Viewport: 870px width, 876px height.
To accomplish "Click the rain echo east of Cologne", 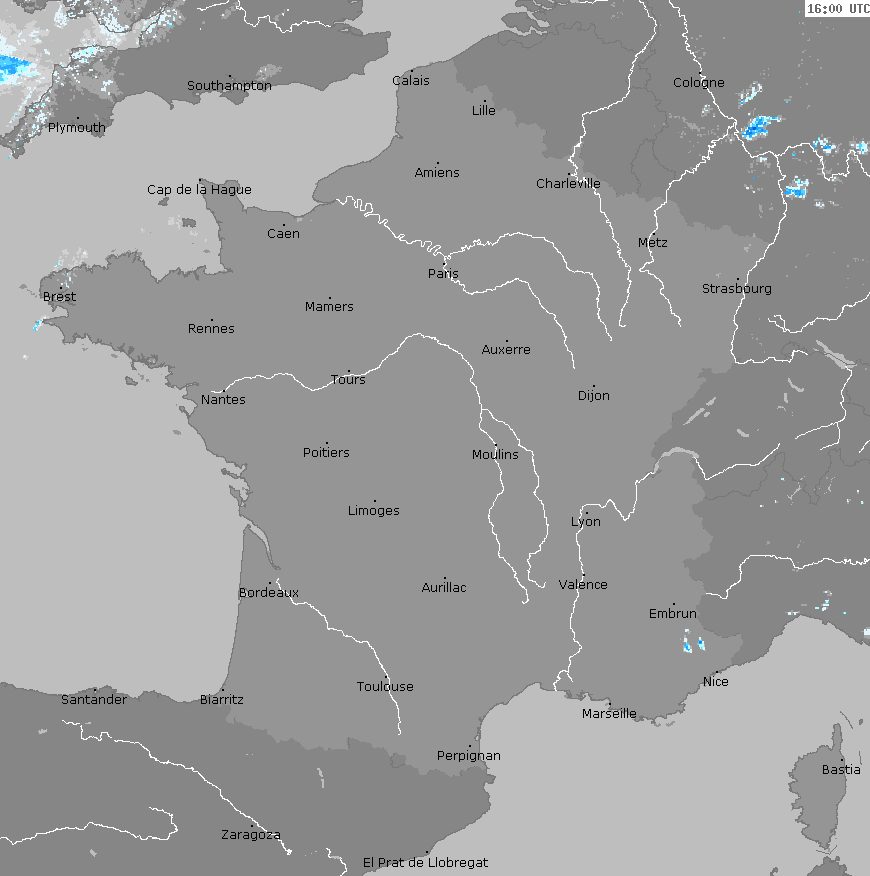I will click(760, 127).
